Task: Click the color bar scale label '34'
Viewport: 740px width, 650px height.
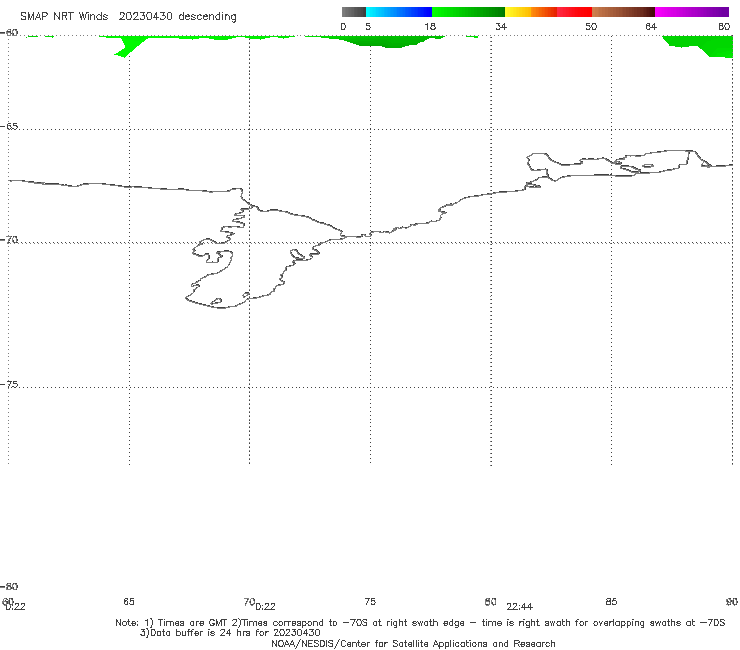Action: 501,26
